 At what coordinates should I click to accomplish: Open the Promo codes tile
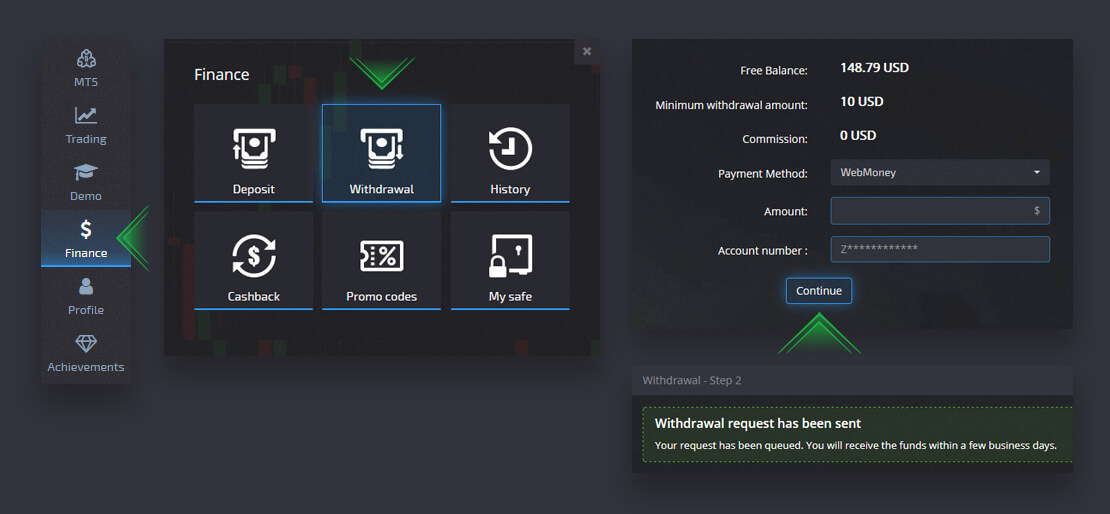coord(381,260)
